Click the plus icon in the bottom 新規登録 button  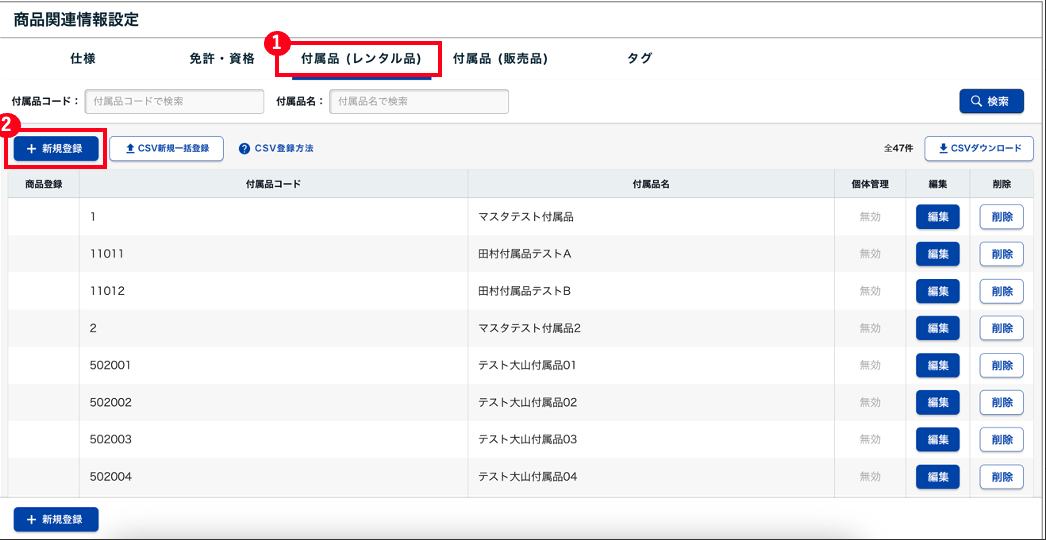(31, 520)
